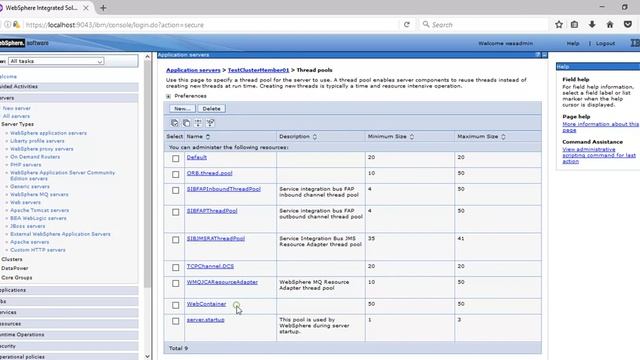Select the SIBFAPInboundThreadPool checkbox
Viewport: 640px width, 360px height.
pyautogui.click(x=176, y=190)
